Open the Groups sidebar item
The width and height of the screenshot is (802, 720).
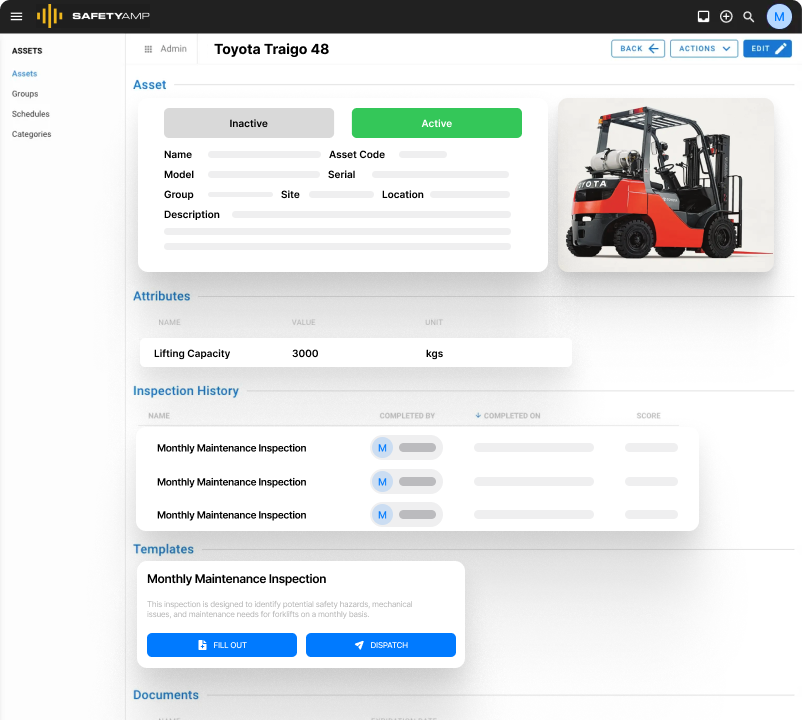[x=25, y=94]
